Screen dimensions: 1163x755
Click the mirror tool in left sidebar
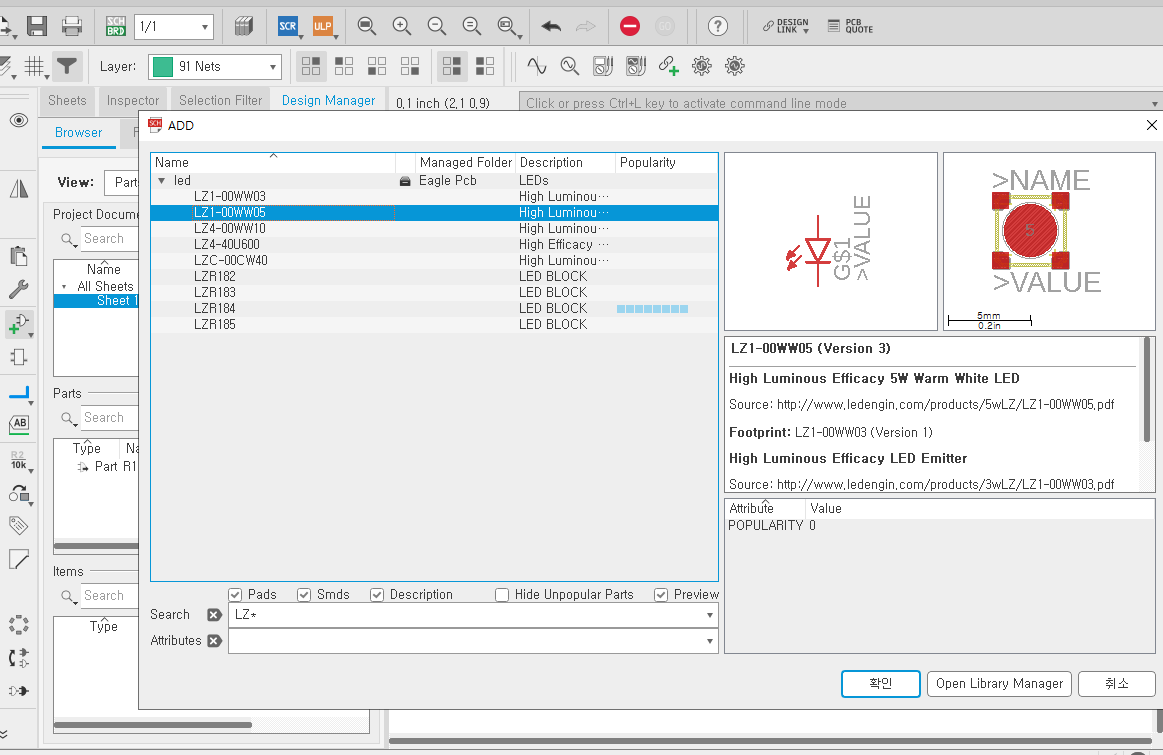click(19, 189)
